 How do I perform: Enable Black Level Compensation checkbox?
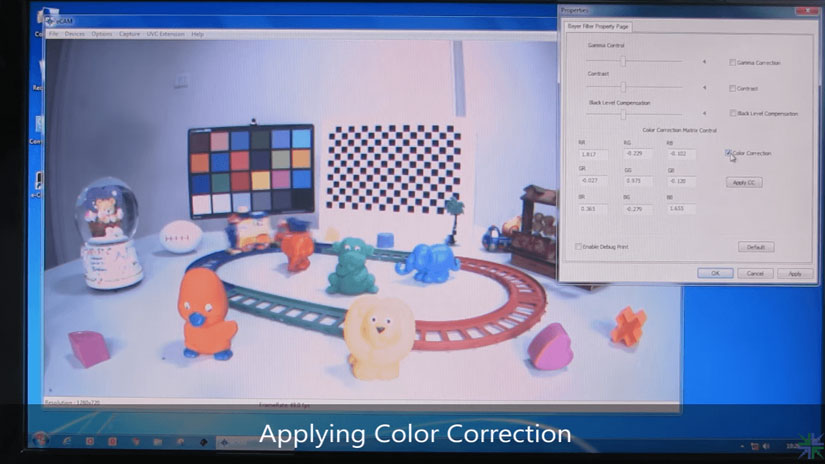pyautogui.click(x=732, y=113)
